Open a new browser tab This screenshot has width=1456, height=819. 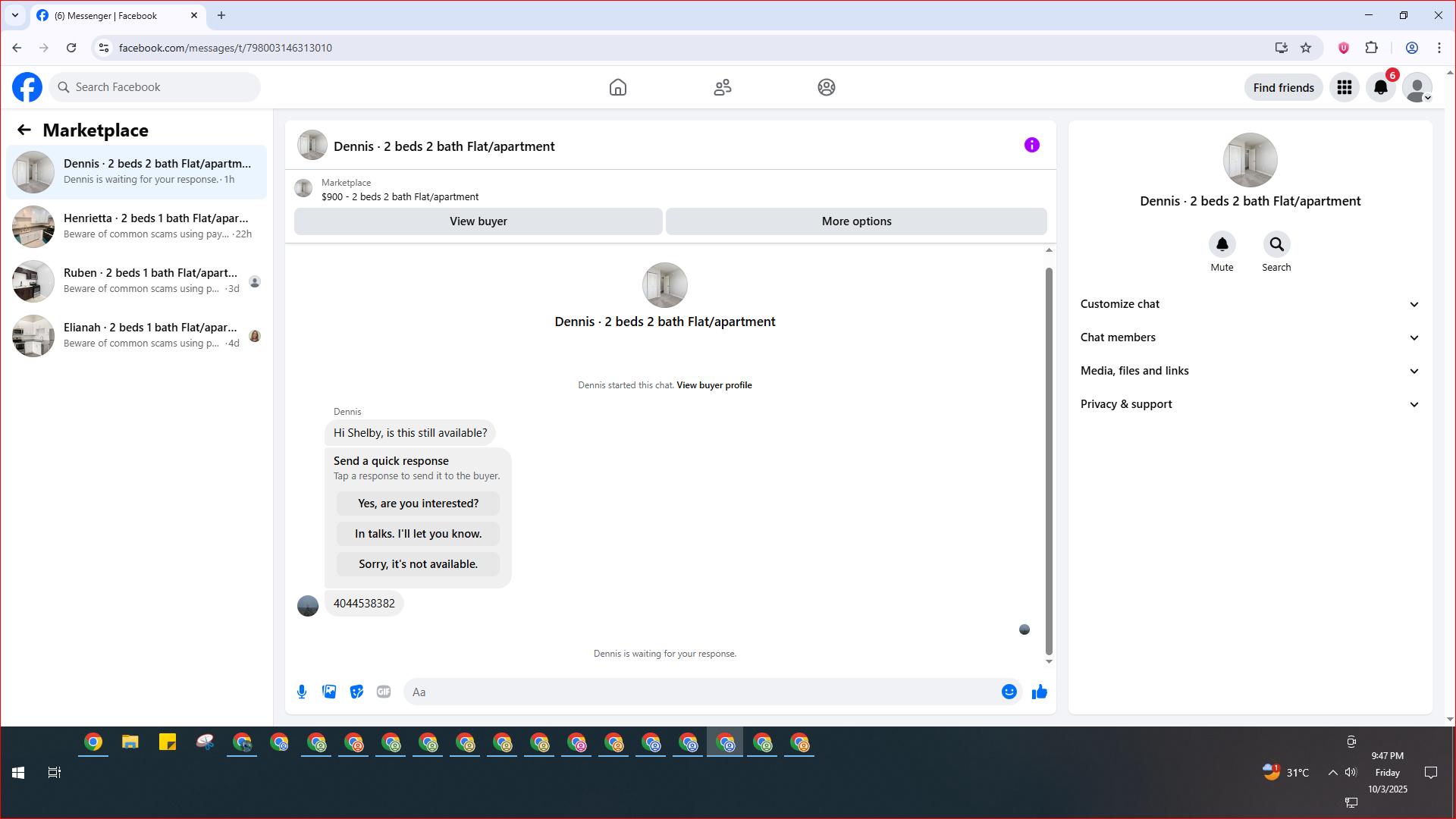coord(221,15)
